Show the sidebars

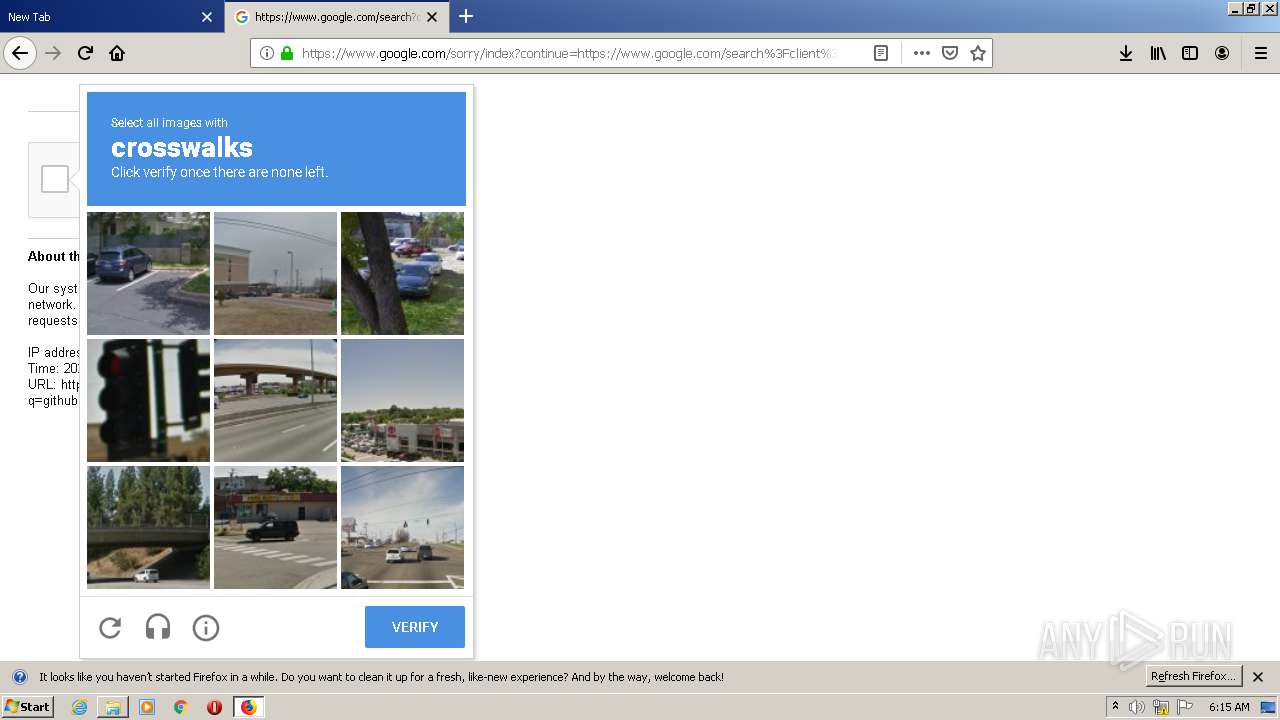(1190, 53)
